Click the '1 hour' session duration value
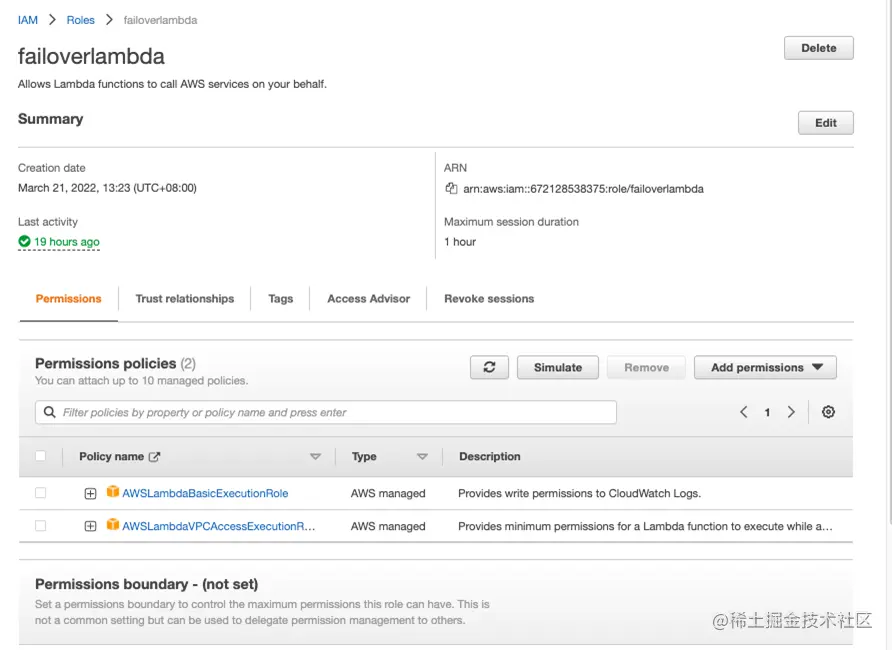 [x=460, y=242]
